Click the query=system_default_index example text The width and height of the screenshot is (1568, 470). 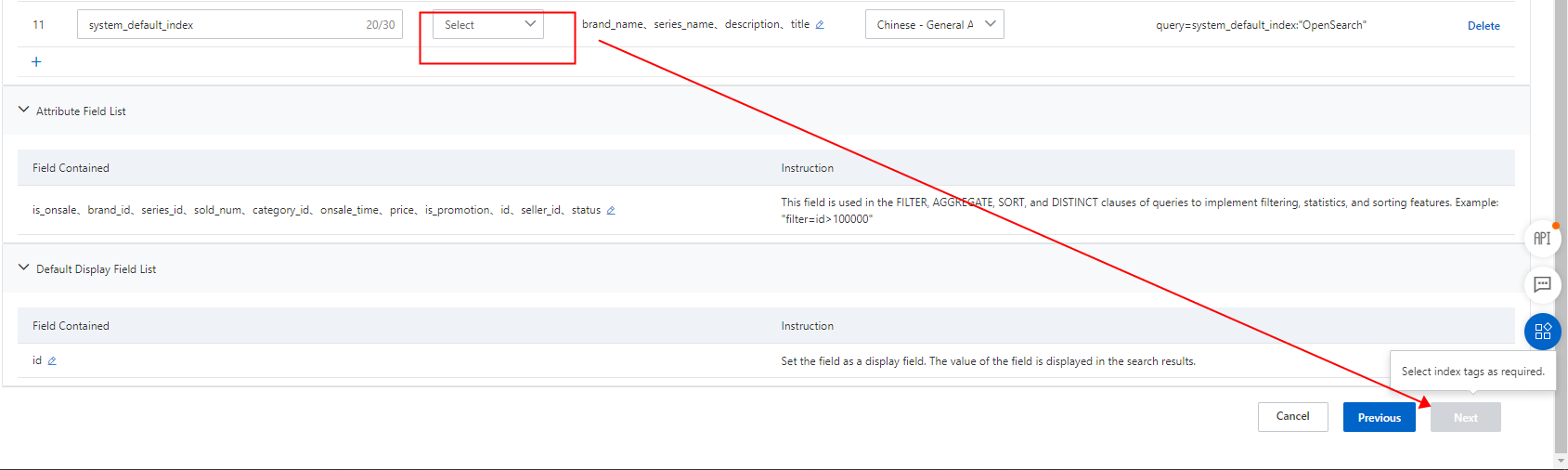tap(1261, 25)
